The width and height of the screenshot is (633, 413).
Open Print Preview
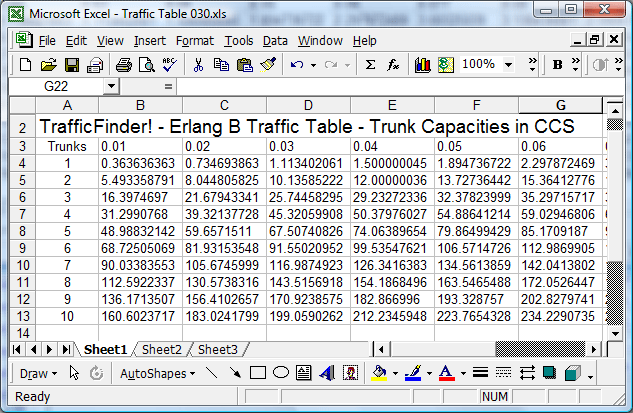[147, 65]
